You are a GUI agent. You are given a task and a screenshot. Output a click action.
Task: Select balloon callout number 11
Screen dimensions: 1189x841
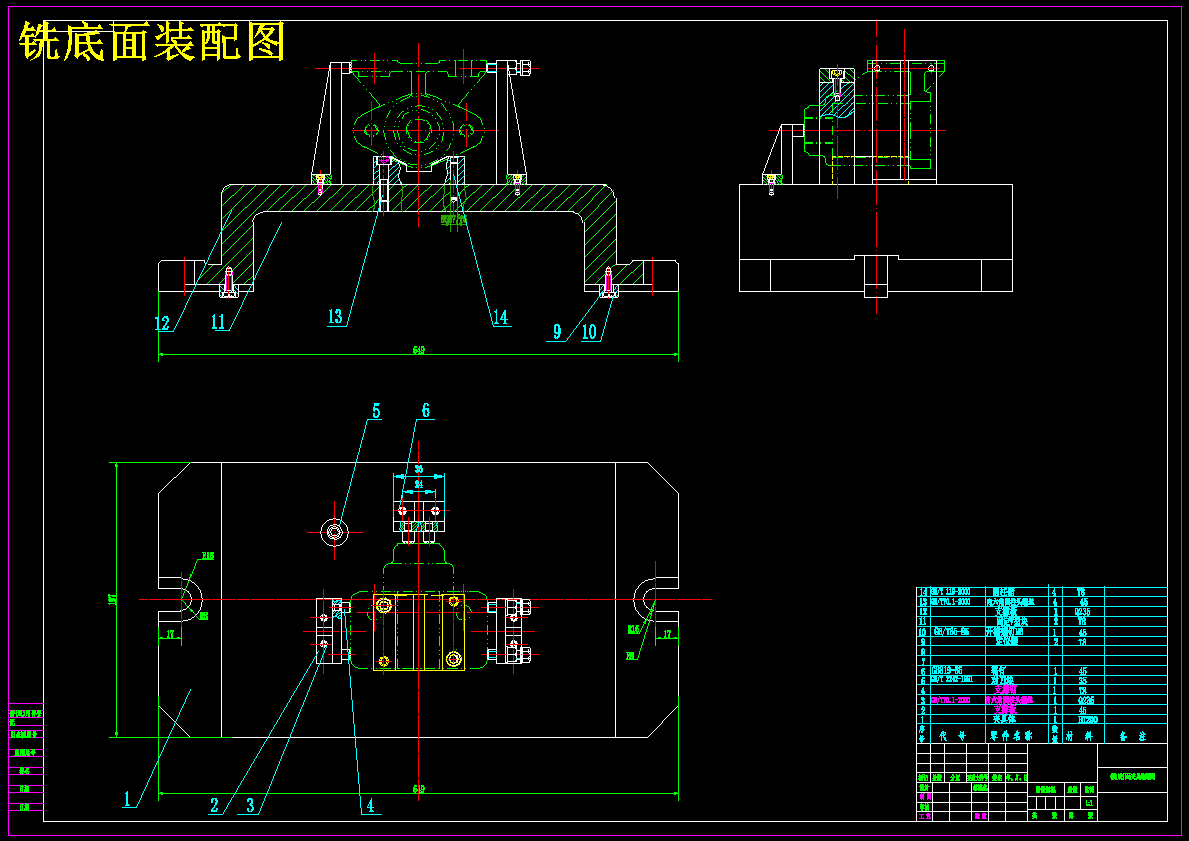tap(218, 322)
